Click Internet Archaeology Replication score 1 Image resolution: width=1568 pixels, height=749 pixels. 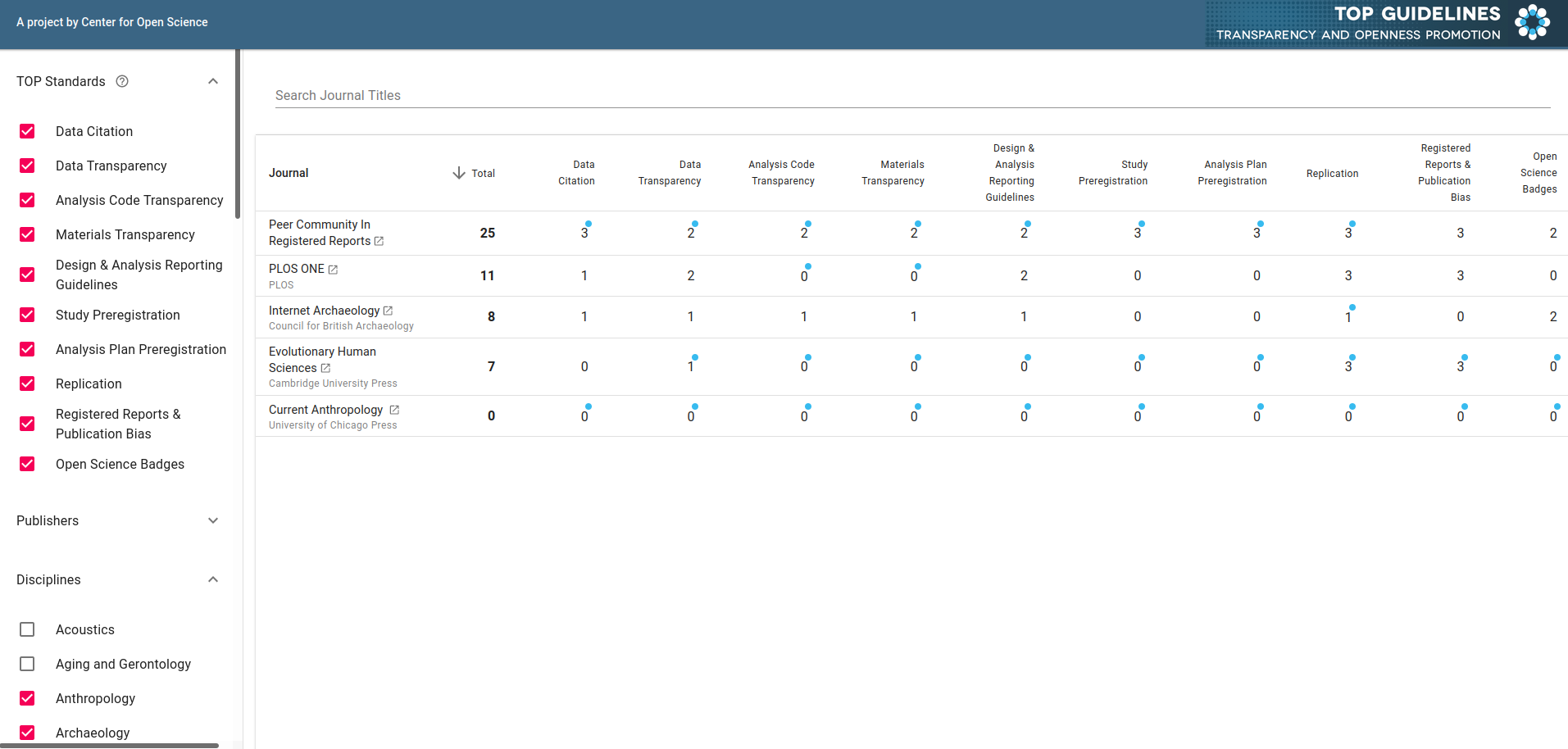click(1348, 316)
